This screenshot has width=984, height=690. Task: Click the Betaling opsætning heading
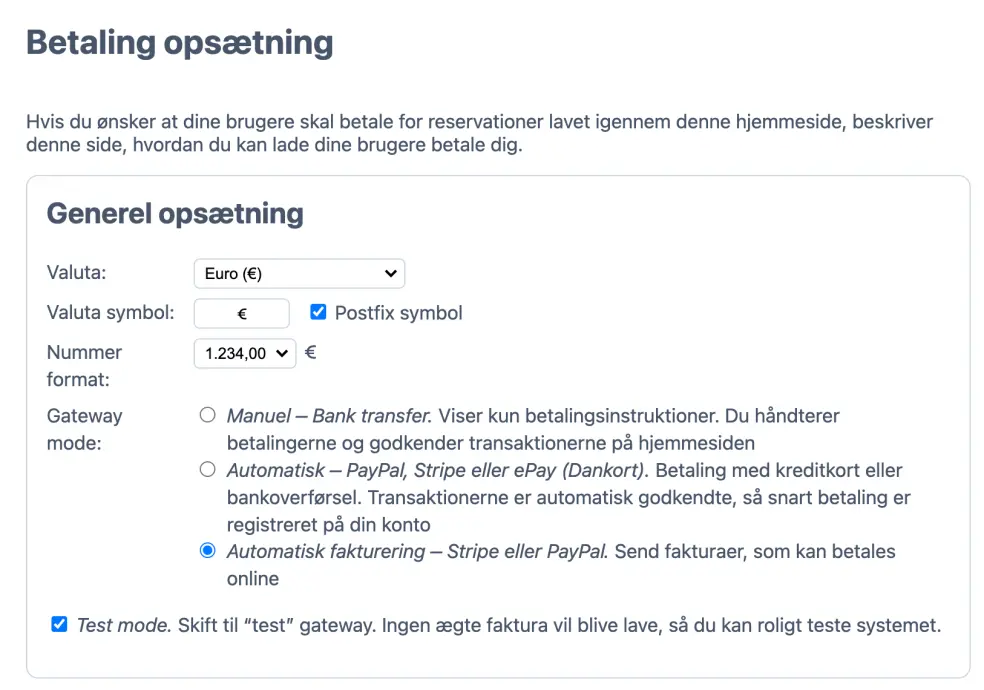[180, 43]
